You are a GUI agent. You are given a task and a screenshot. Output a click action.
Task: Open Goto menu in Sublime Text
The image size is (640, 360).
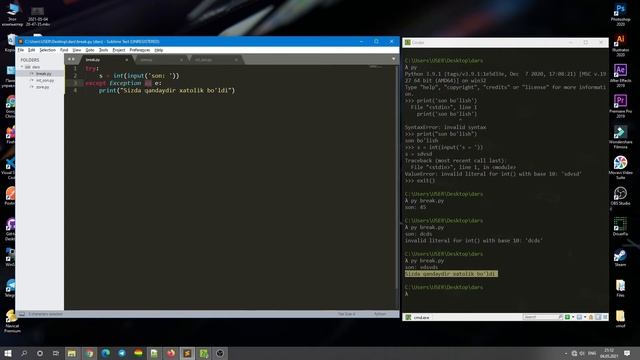[90, 50]
